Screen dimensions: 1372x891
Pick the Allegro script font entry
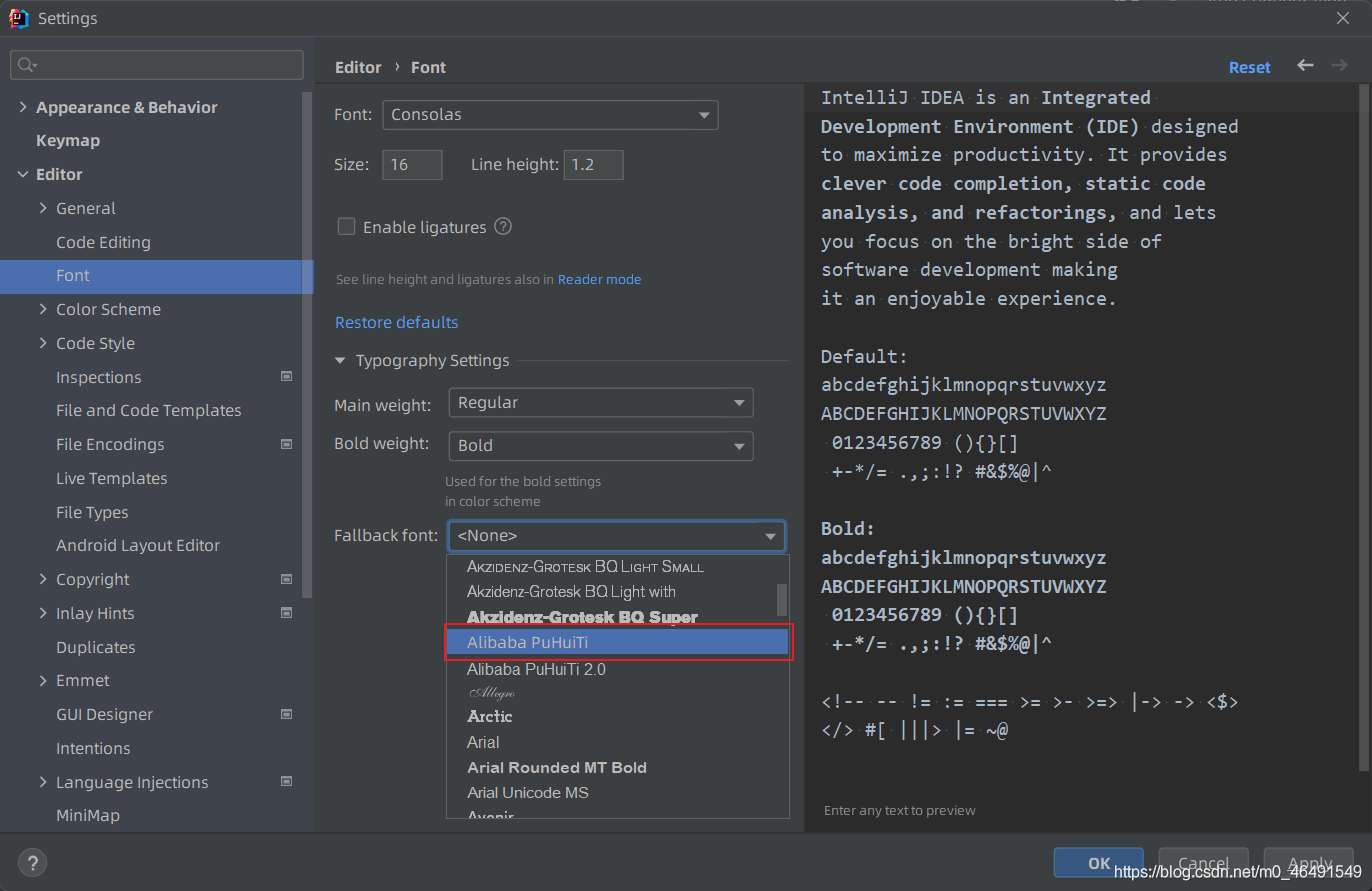[x=618, y=692]
